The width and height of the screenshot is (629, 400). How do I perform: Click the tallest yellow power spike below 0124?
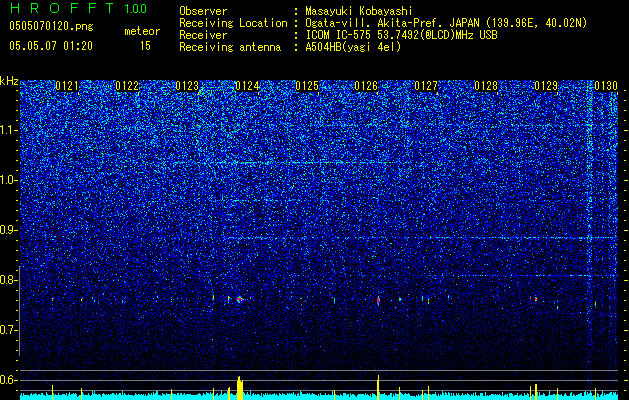(239, 388)
